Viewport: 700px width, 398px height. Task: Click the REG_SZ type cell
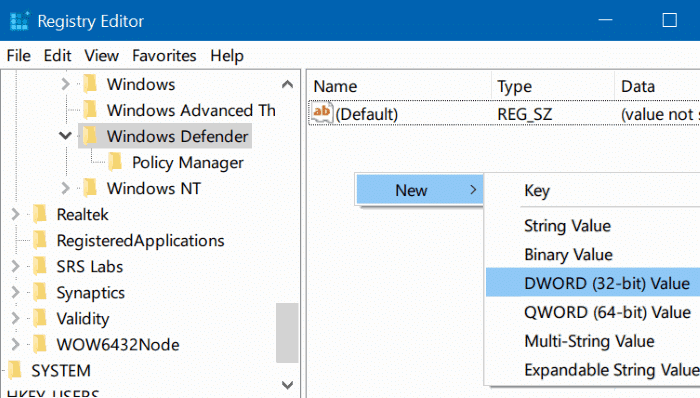[525, 114]
